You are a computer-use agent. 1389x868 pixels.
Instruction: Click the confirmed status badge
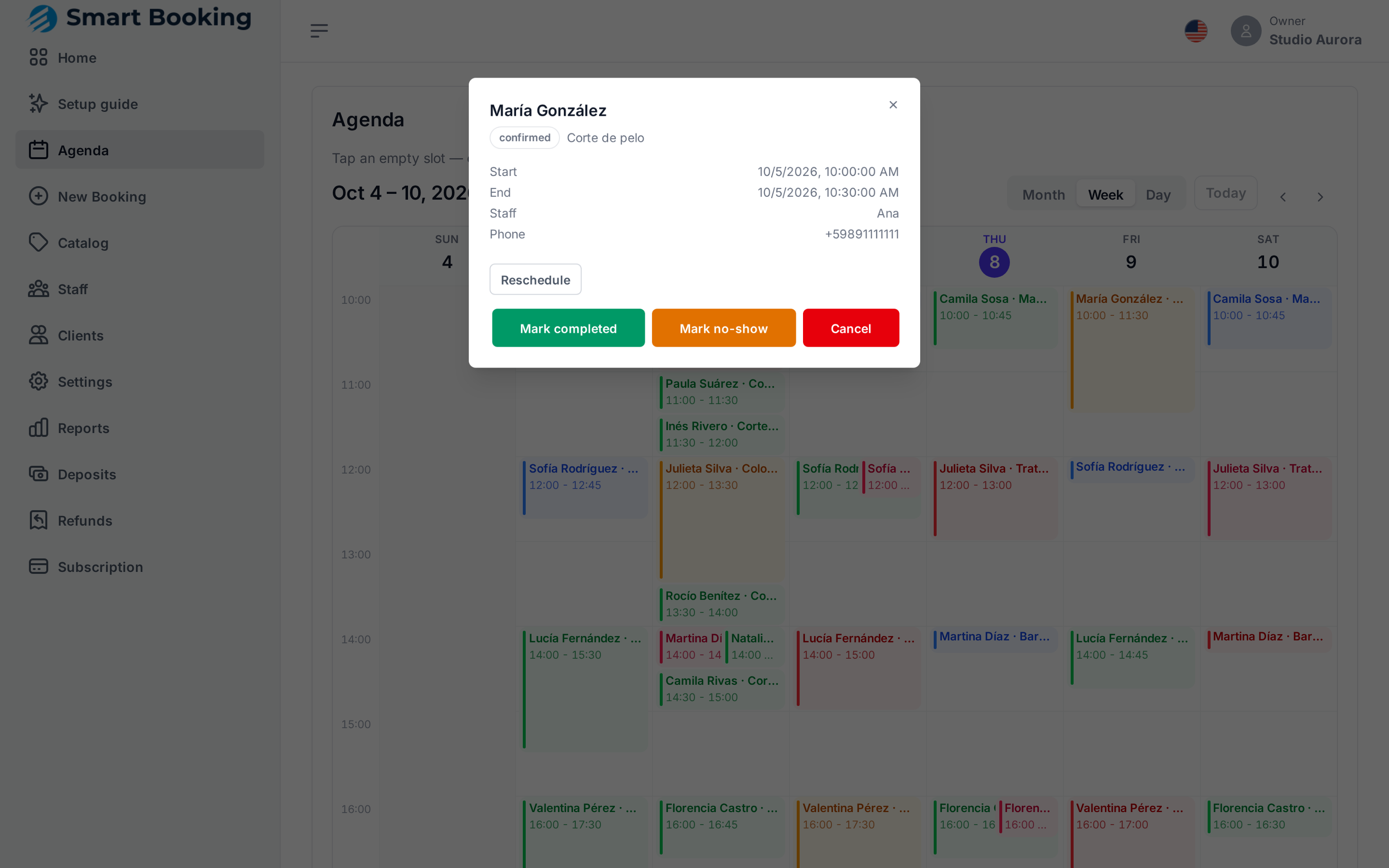[x=525, y=138]
